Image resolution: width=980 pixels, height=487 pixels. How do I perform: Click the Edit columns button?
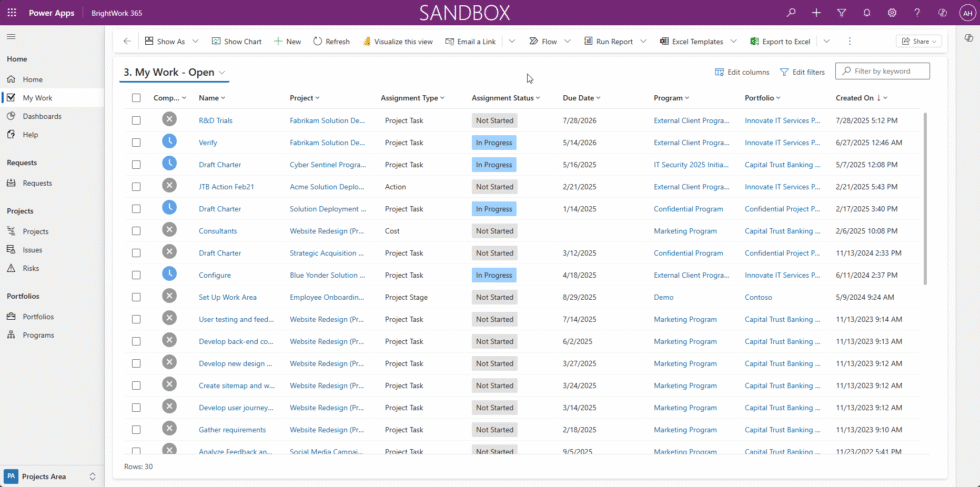(x=742, y=72)
